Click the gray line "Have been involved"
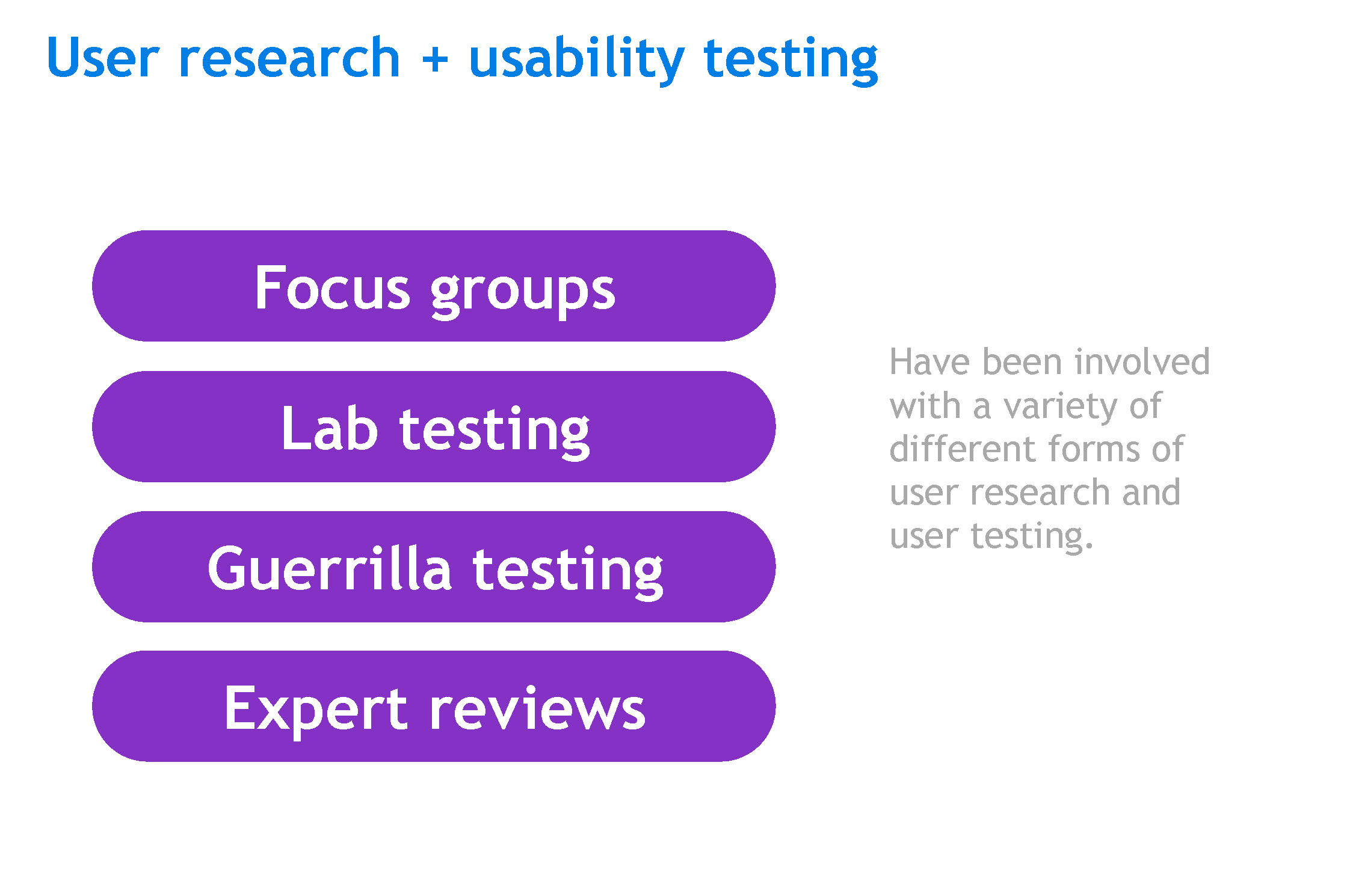The image size is (1347, 896). pos(1049,362)
